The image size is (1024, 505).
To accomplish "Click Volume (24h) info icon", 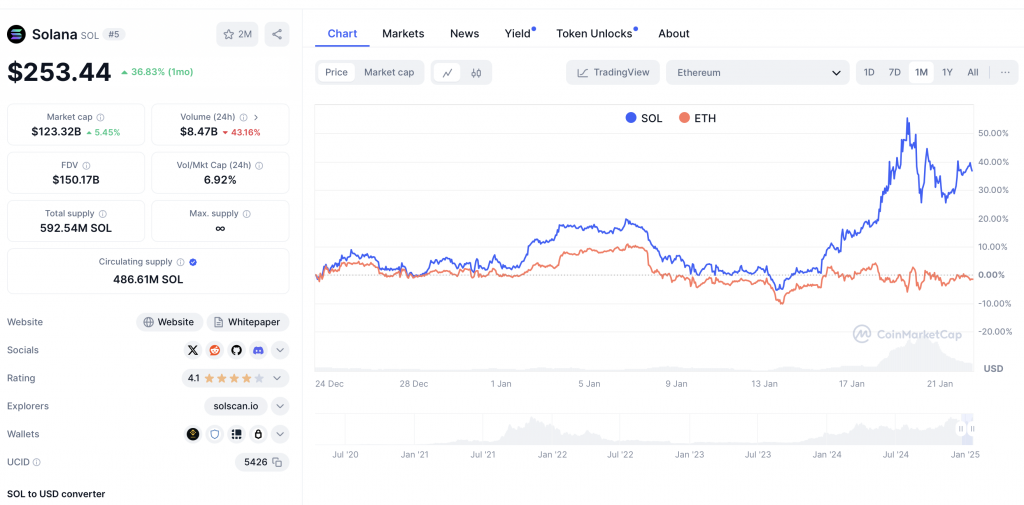I will click(x=243, y=118).
